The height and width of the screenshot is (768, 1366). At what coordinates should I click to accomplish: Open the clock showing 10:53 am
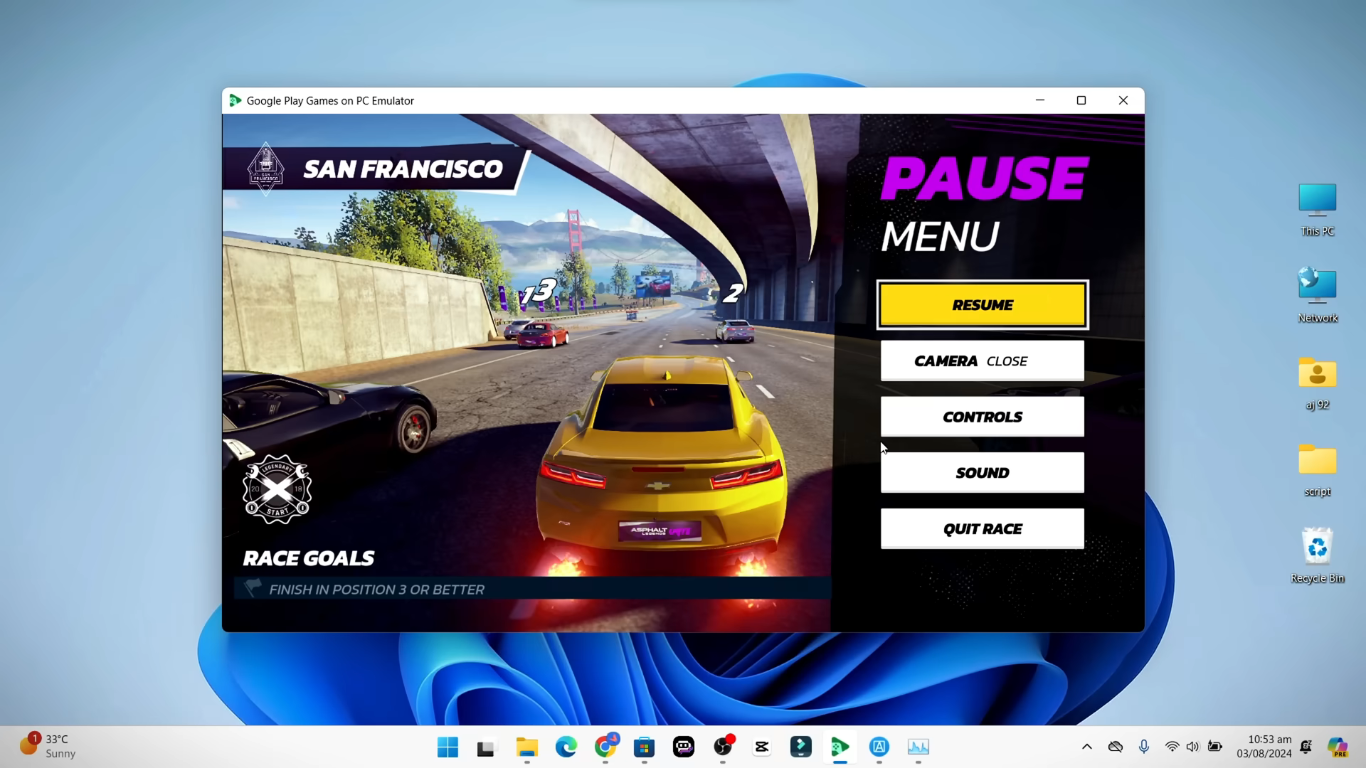1264,747
